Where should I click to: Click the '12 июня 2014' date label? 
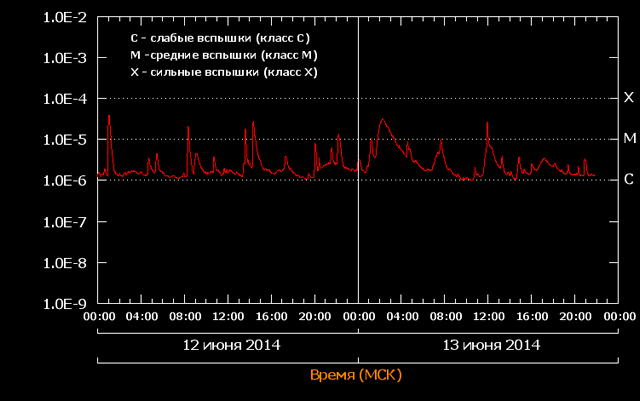228,345
